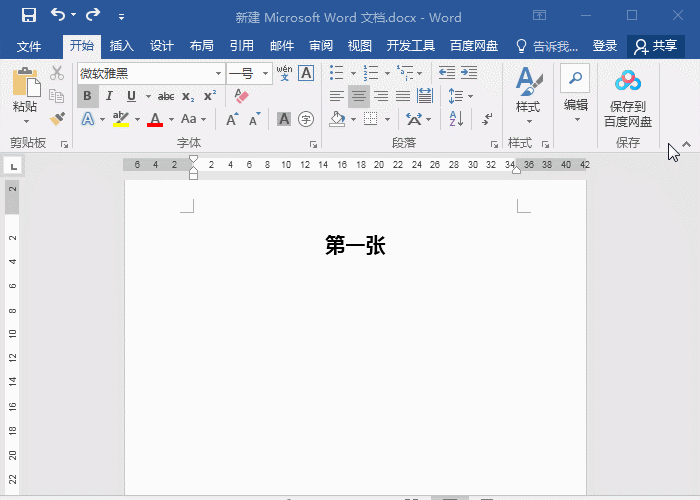
Task: Click the Format Painter brush icon
Action: click(57, 119)
